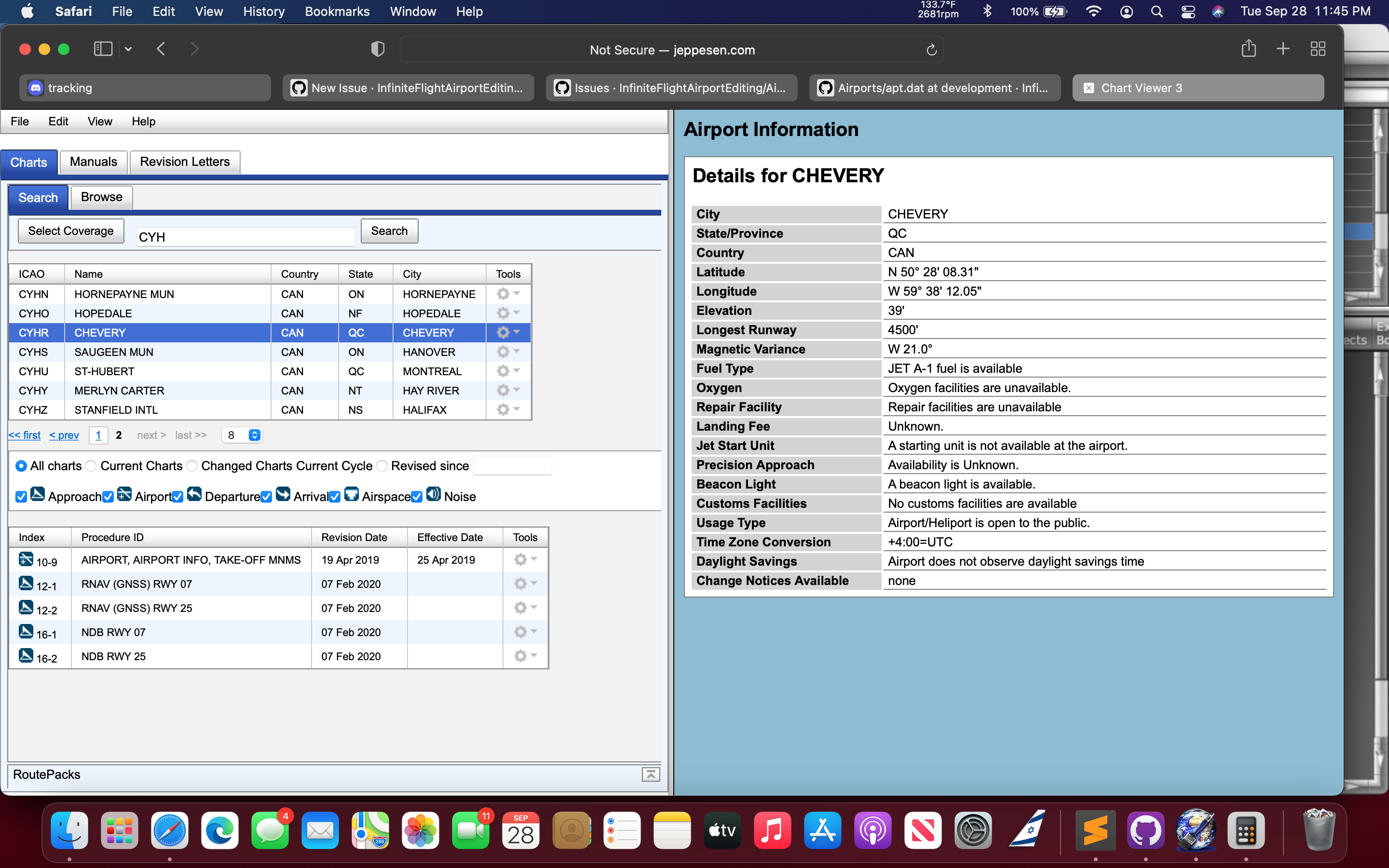The width and height of the screenshot is (1389, 868).
Task: Expand tools dropdown arrow for STANFIELD INTL
Action: 517,409
